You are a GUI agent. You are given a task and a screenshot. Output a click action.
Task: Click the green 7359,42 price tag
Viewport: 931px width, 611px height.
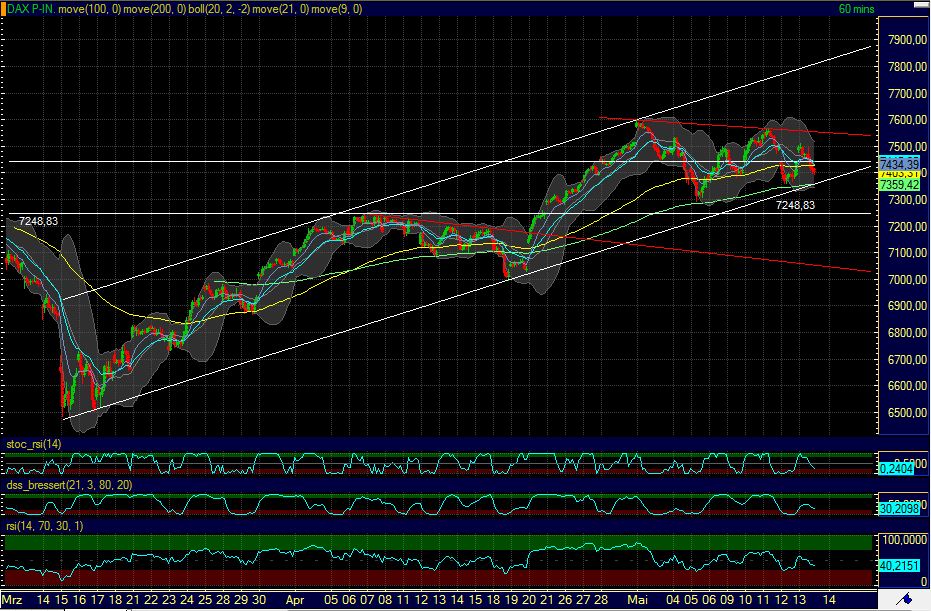[x=900, y=185]
